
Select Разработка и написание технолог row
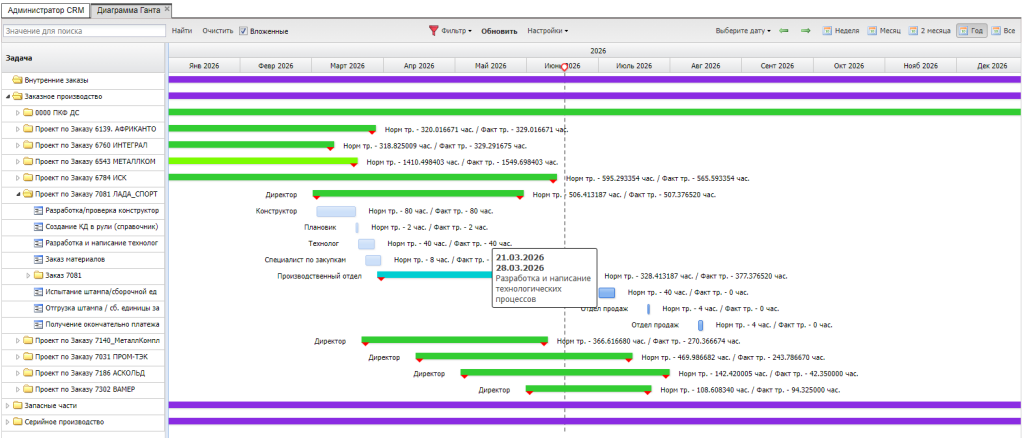click(82, 243)
